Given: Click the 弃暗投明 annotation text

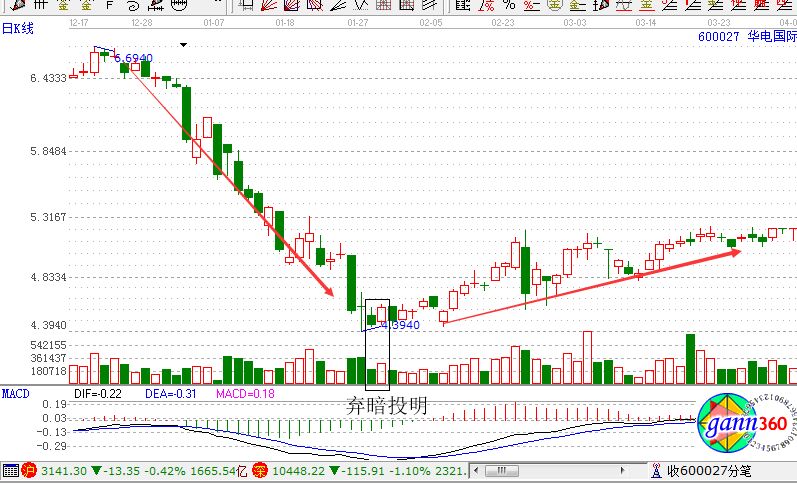Looking at the screenshot, I should tap(386, 405).
